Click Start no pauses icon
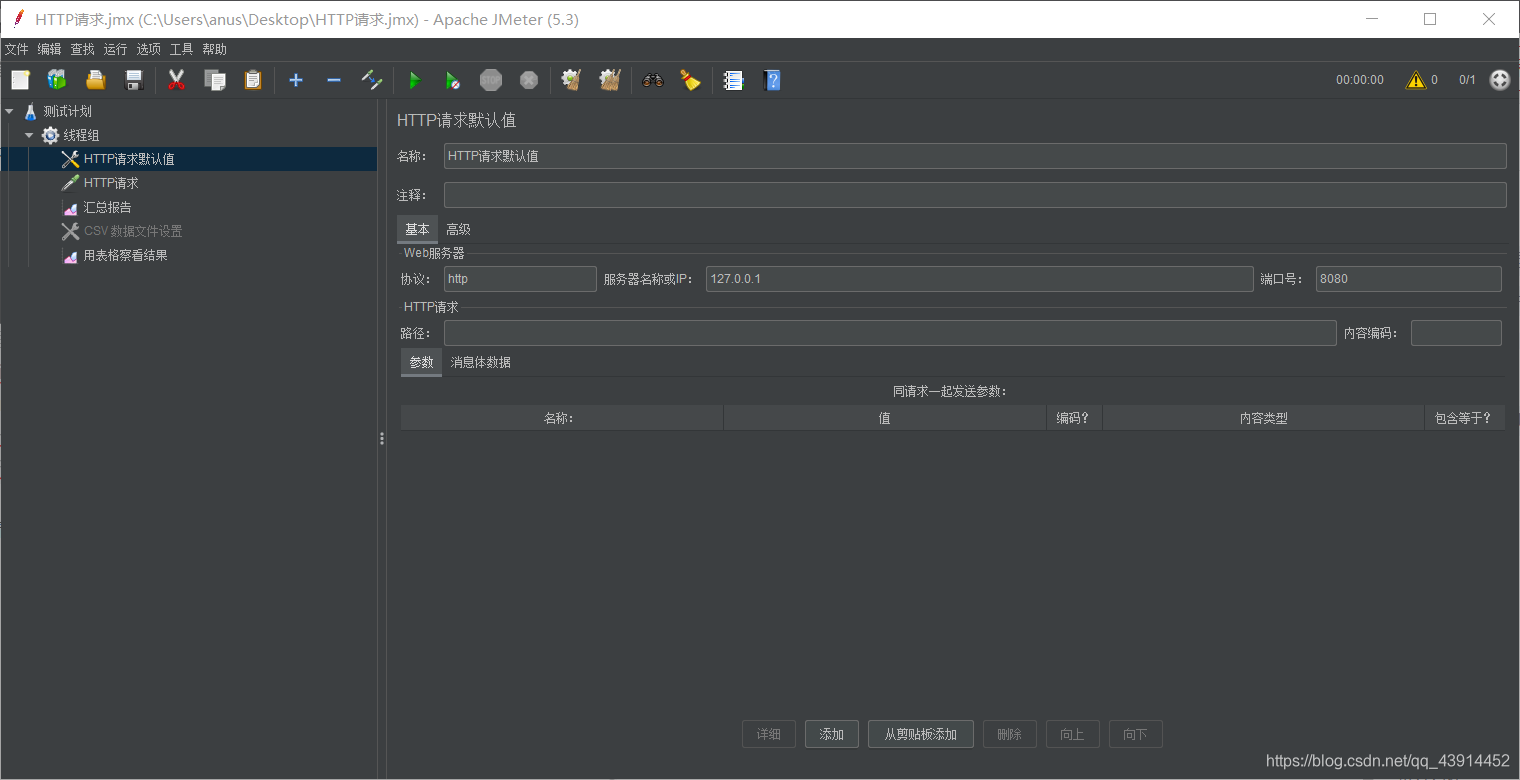Viewport: 1520px width, 780px height. pyautogui.click(x=453, y=80)
